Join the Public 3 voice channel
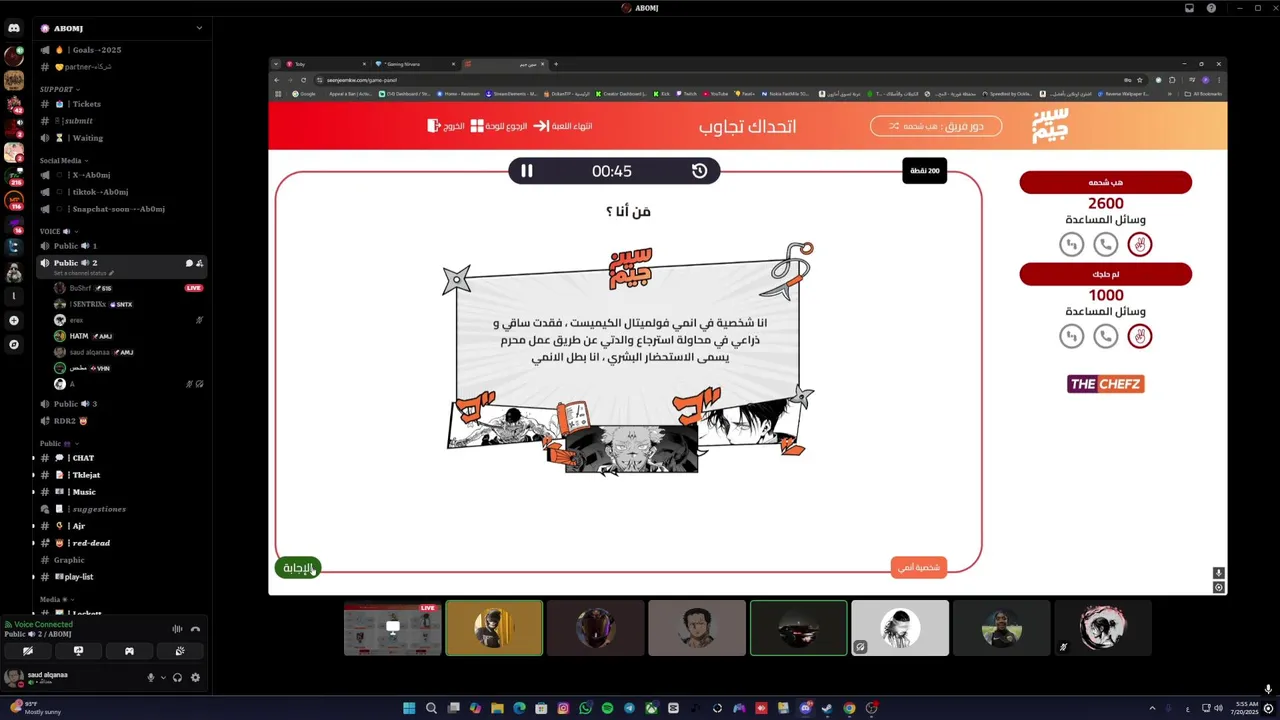 [x=120, y=404]
